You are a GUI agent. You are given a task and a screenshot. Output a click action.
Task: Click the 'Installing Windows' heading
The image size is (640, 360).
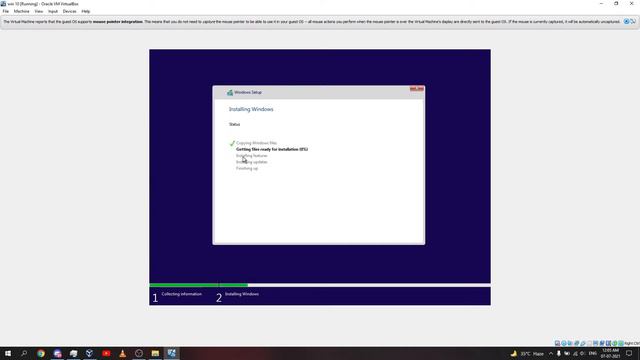(x=251, y=109)
